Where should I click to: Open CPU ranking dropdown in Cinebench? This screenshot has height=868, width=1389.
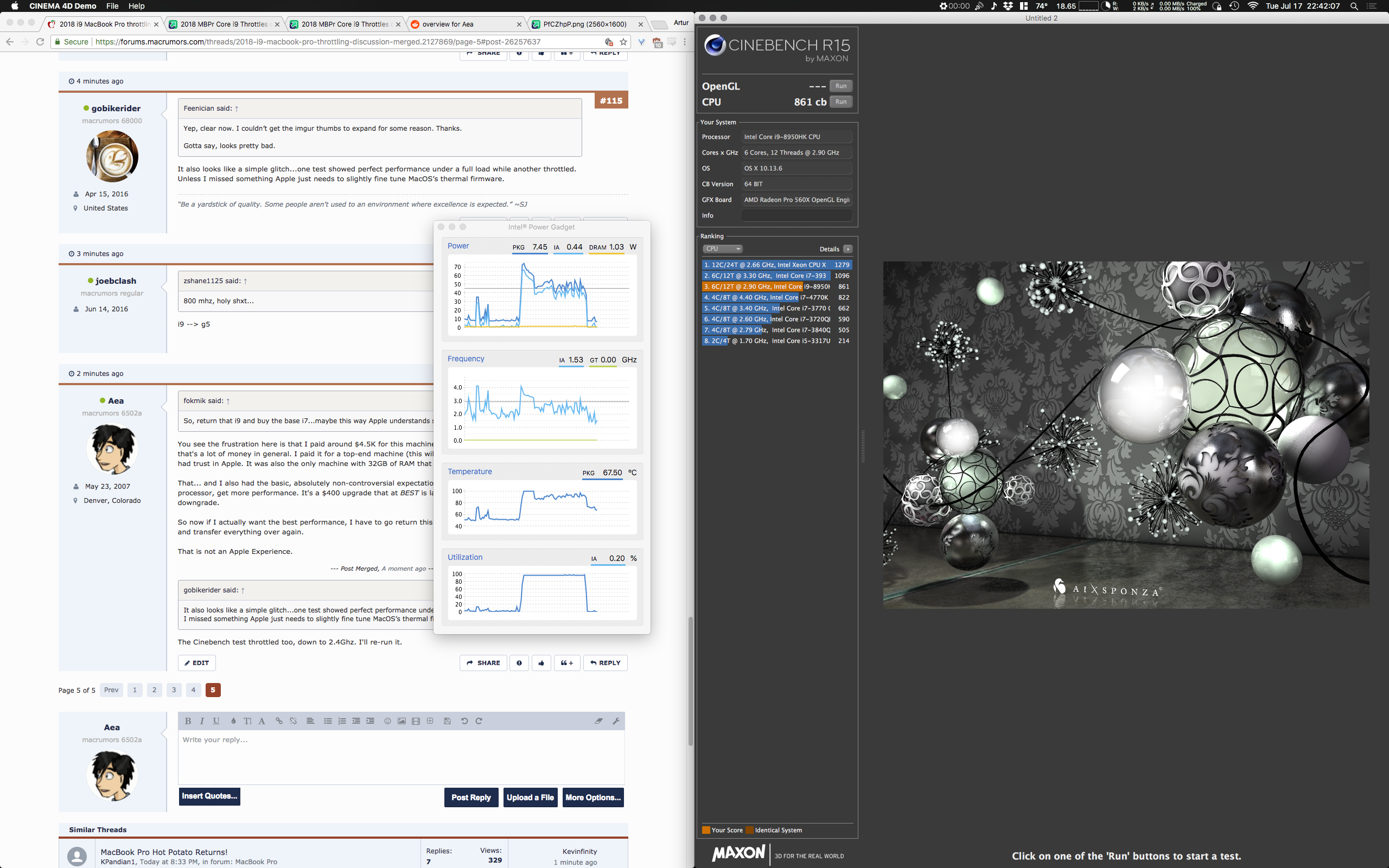[723, 249]
